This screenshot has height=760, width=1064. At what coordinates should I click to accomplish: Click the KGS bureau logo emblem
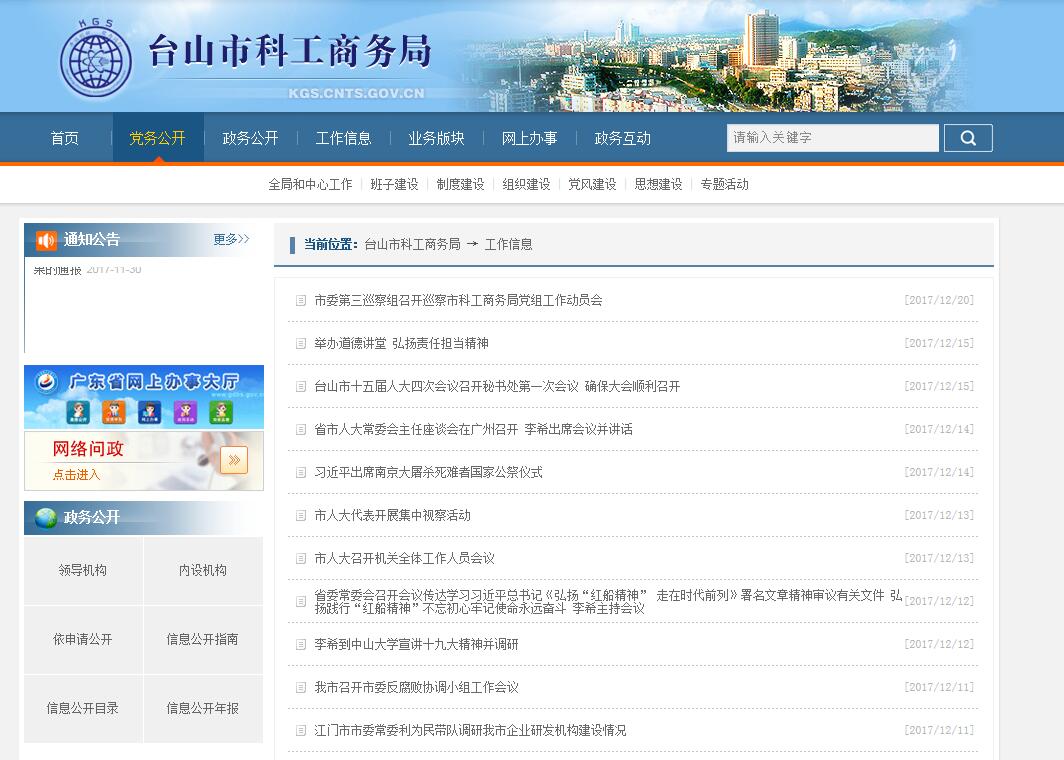[95, 57]
